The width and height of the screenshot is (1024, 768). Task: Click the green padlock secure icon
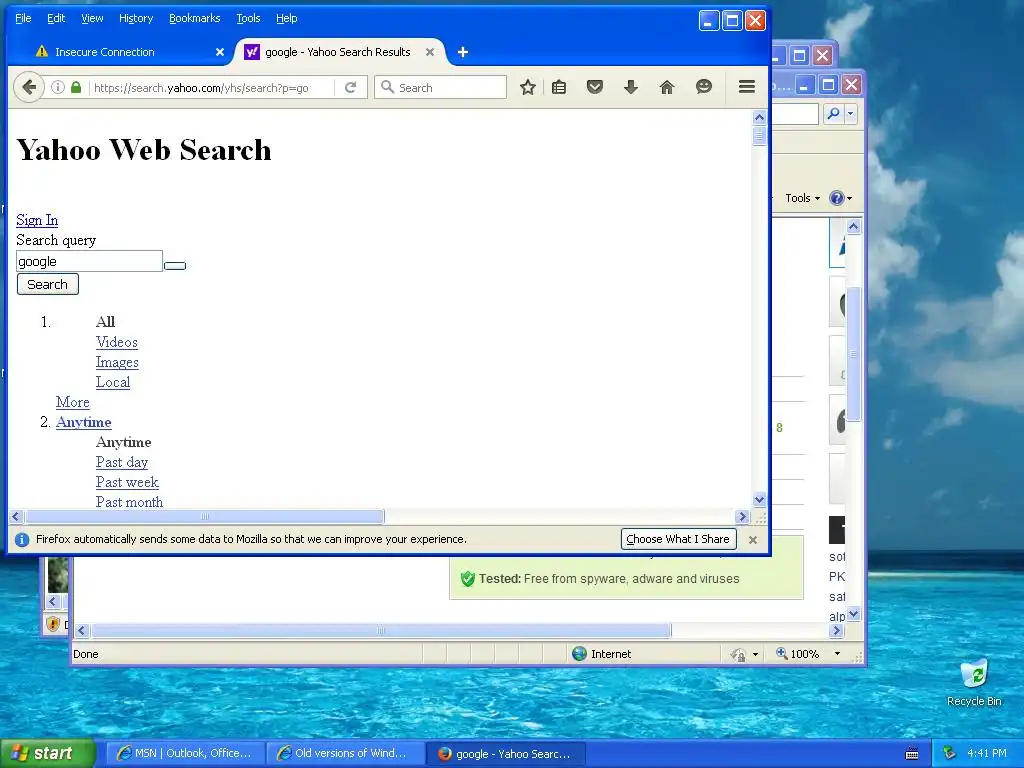pos(76,87)
